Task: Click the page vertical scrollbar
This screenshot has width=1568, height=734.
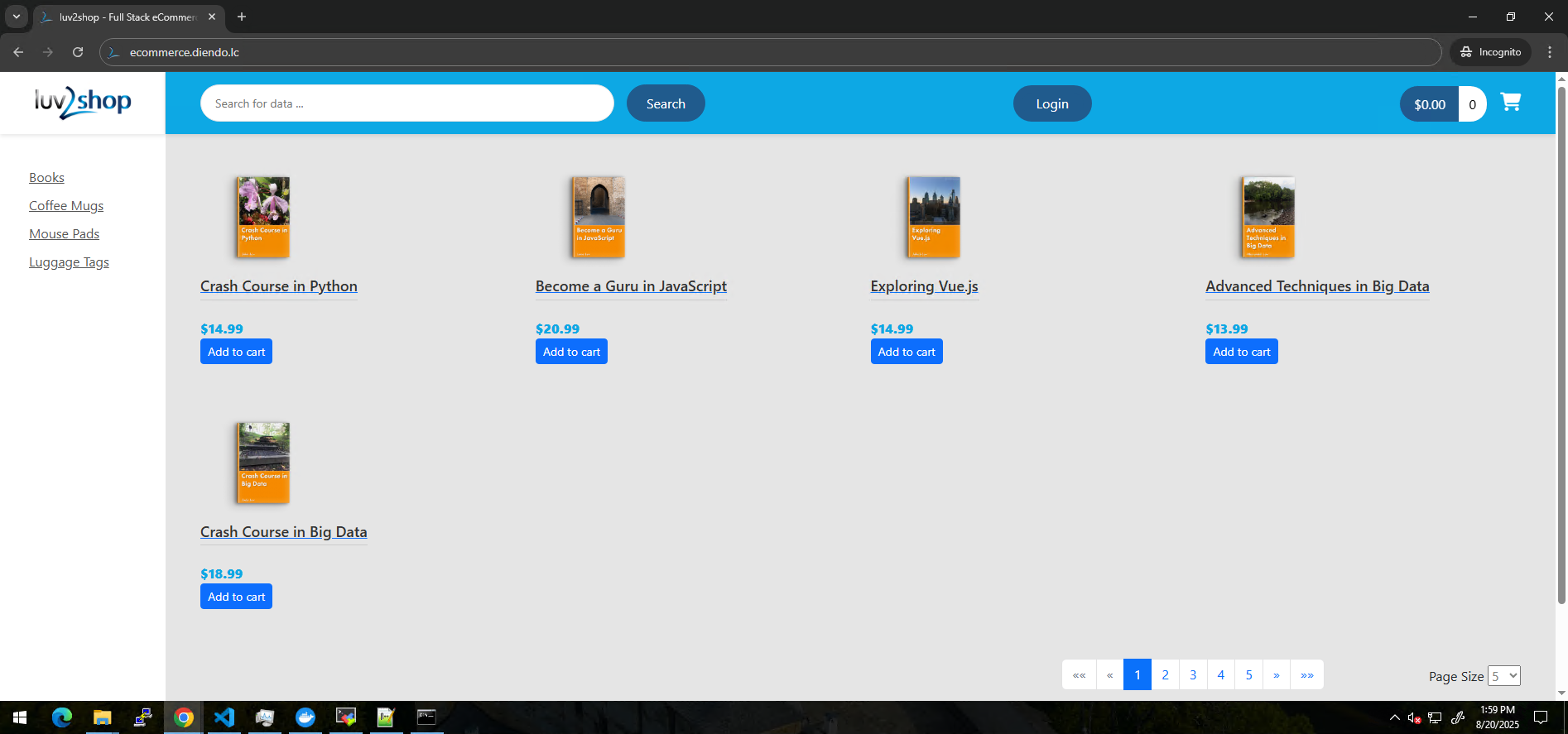Action: (1561, 348)
